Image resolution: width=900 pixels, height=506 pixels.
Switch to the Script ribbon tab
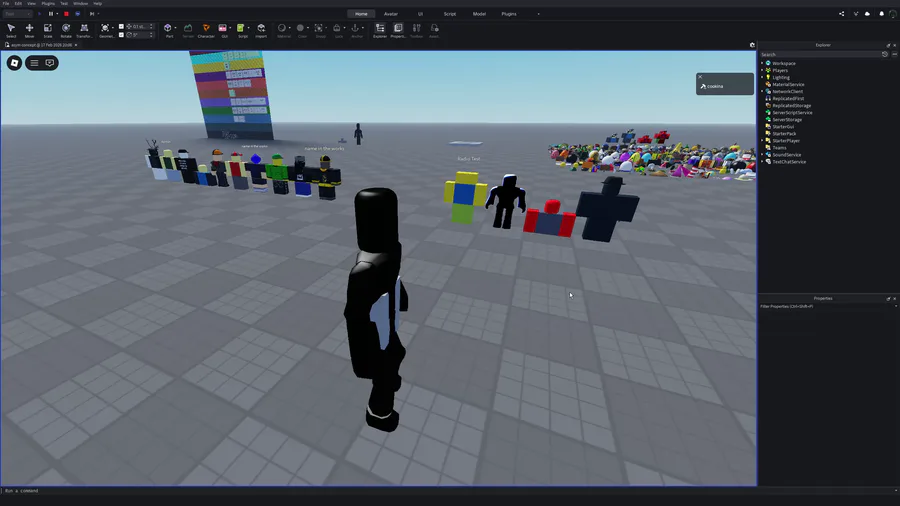coord(450,14)
